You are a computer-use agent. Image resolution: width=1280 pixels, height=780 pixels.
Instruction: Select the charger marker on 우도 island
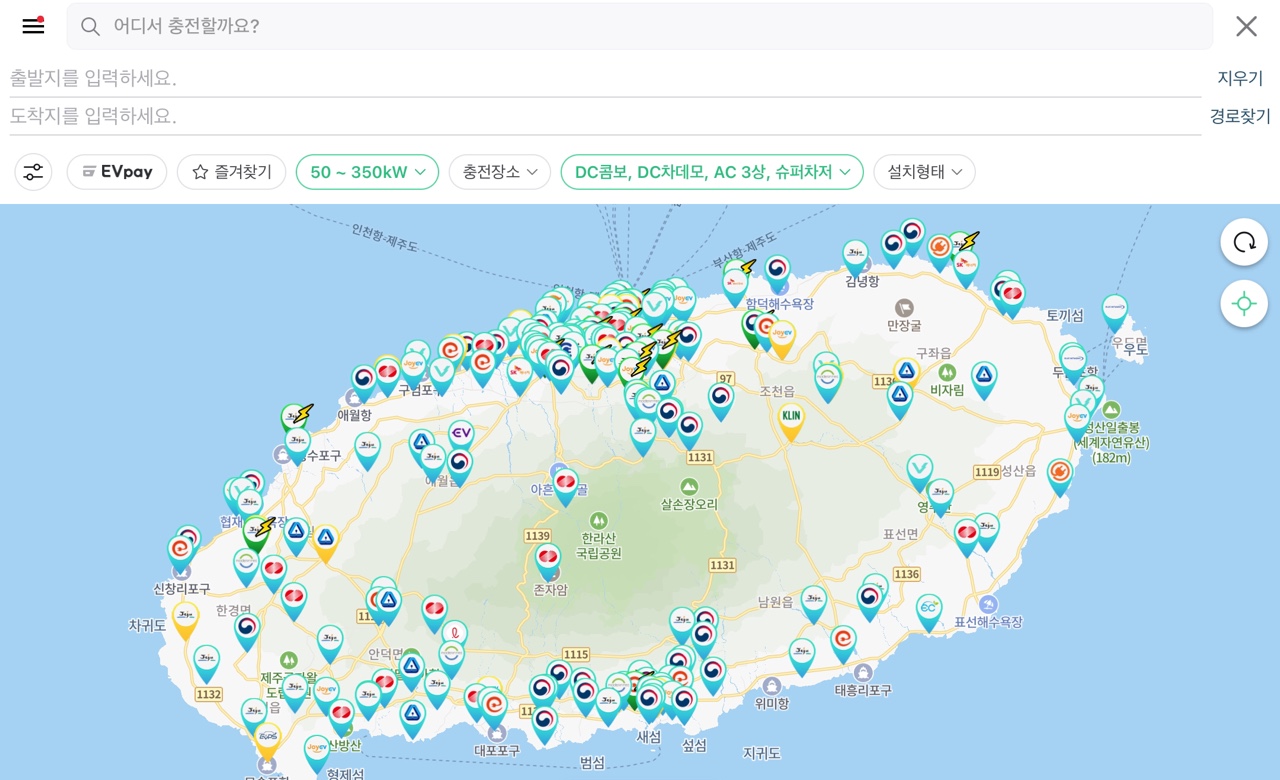click(1114, 310)
